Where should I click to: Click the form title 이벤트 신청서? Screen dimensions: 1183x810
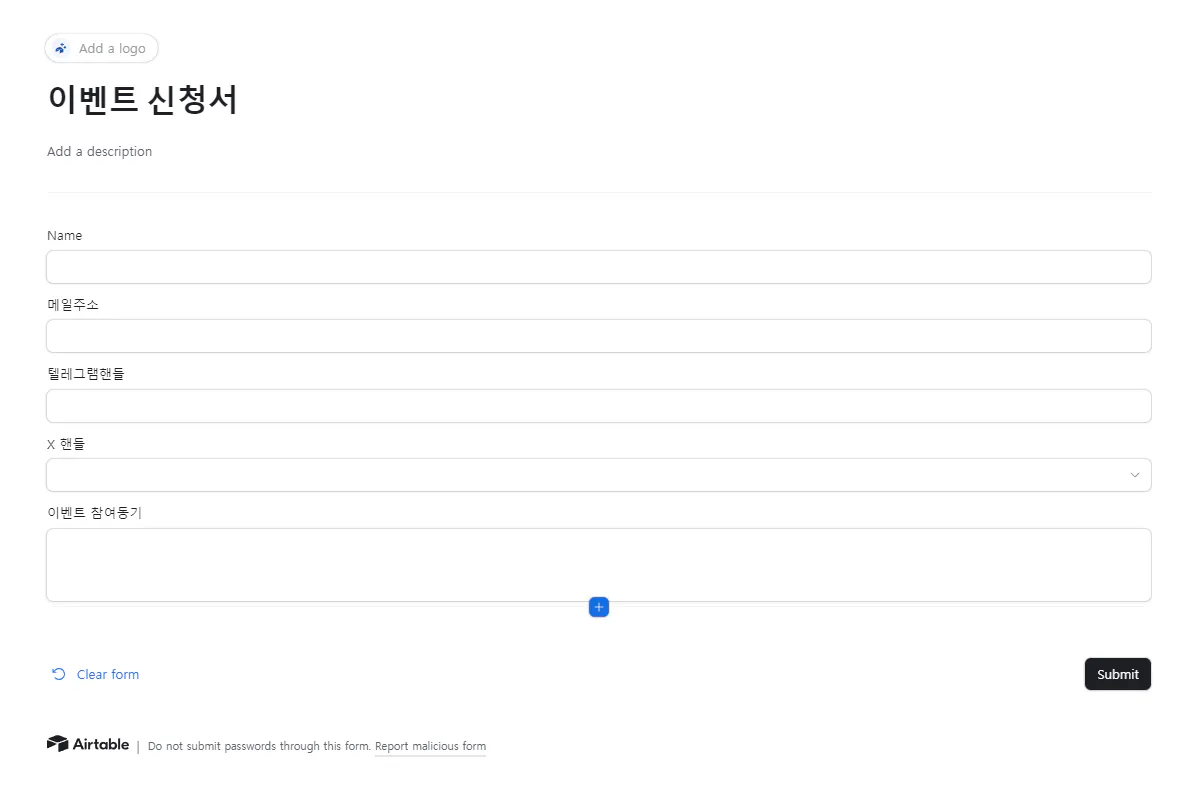pyautogui.click(x=142, y=100)
